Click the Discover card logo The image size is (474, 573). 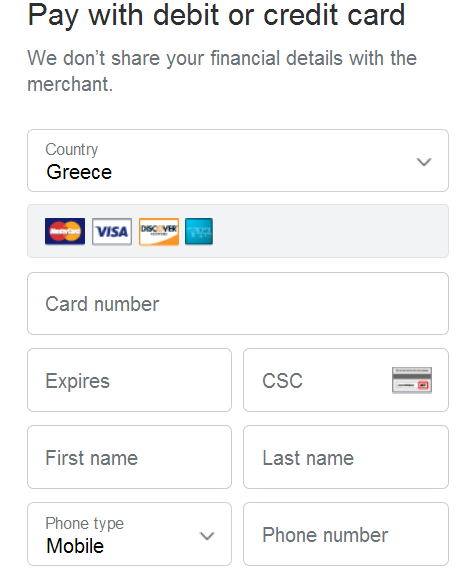[x=159, y=231]
